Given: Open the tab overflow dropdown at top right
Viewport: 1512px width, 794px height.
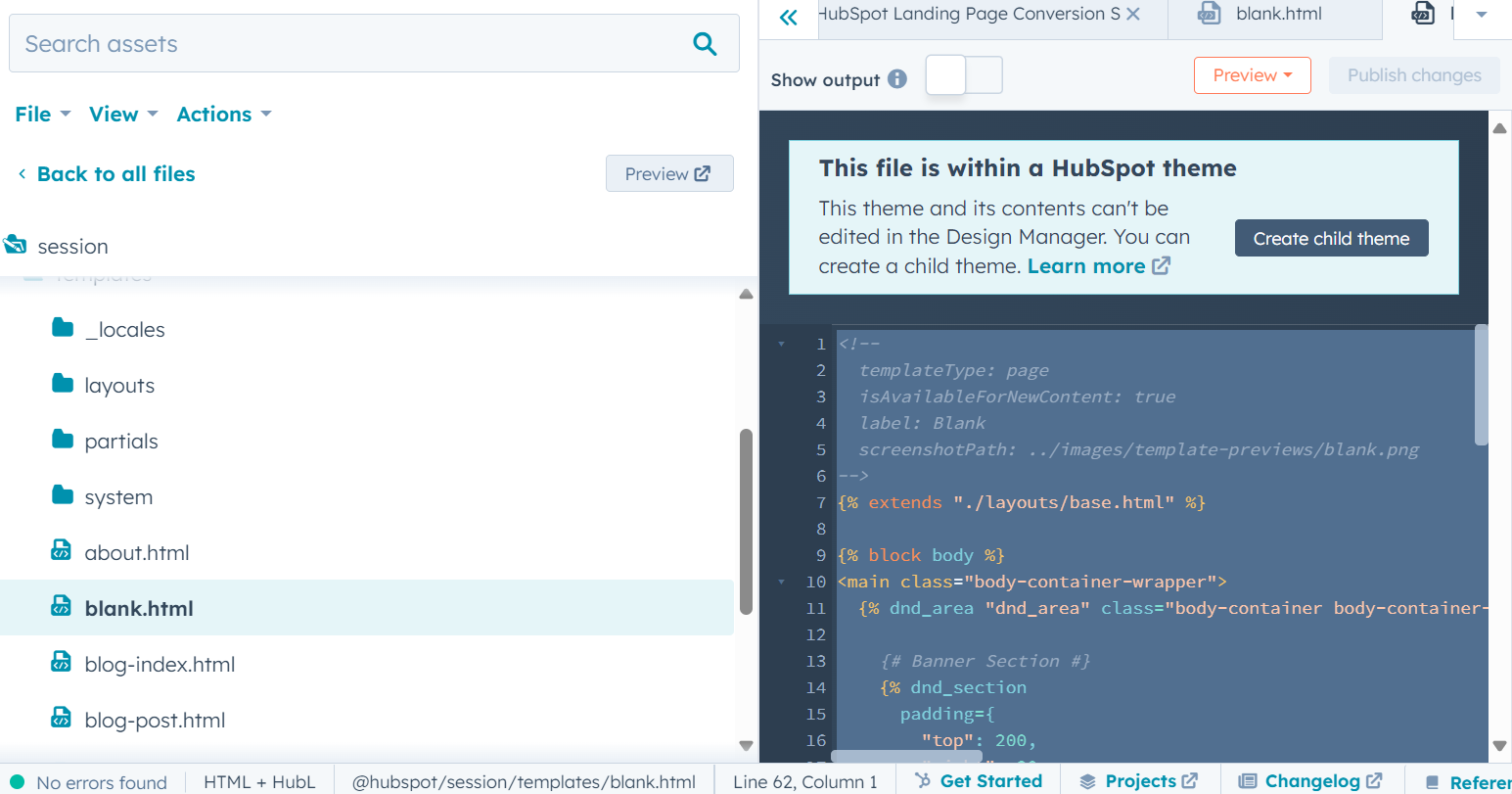Looking at the screenshot, I should [1482, 16].
